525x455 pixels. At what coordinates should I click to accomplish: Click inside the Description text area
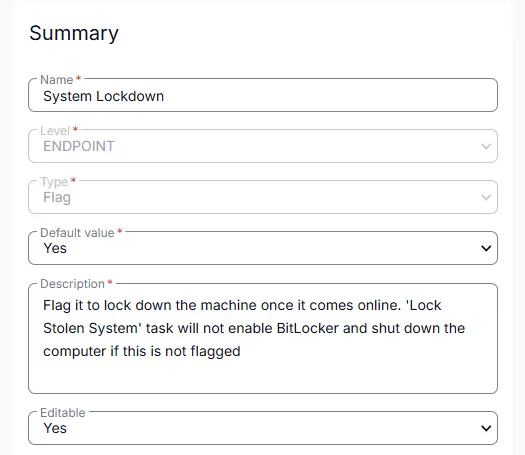click(263, 338)
